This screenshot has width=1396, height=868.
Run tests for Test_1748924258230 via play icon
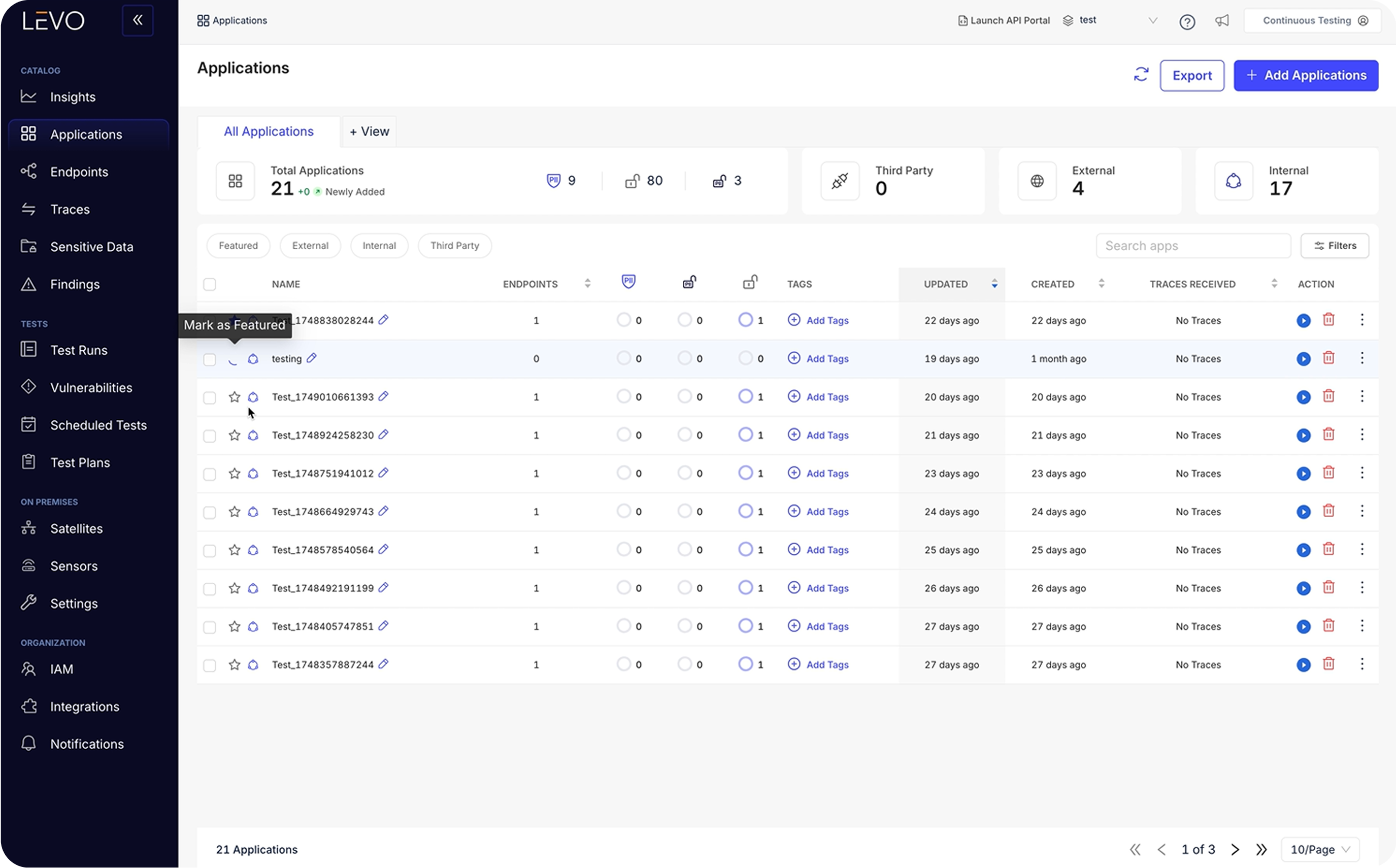coord(1303,435)
